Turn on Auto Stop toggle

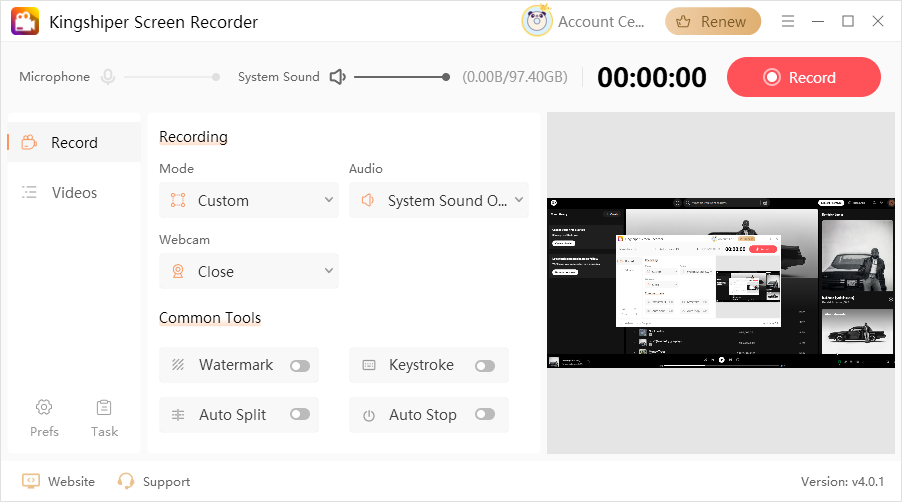coord(485,414)
